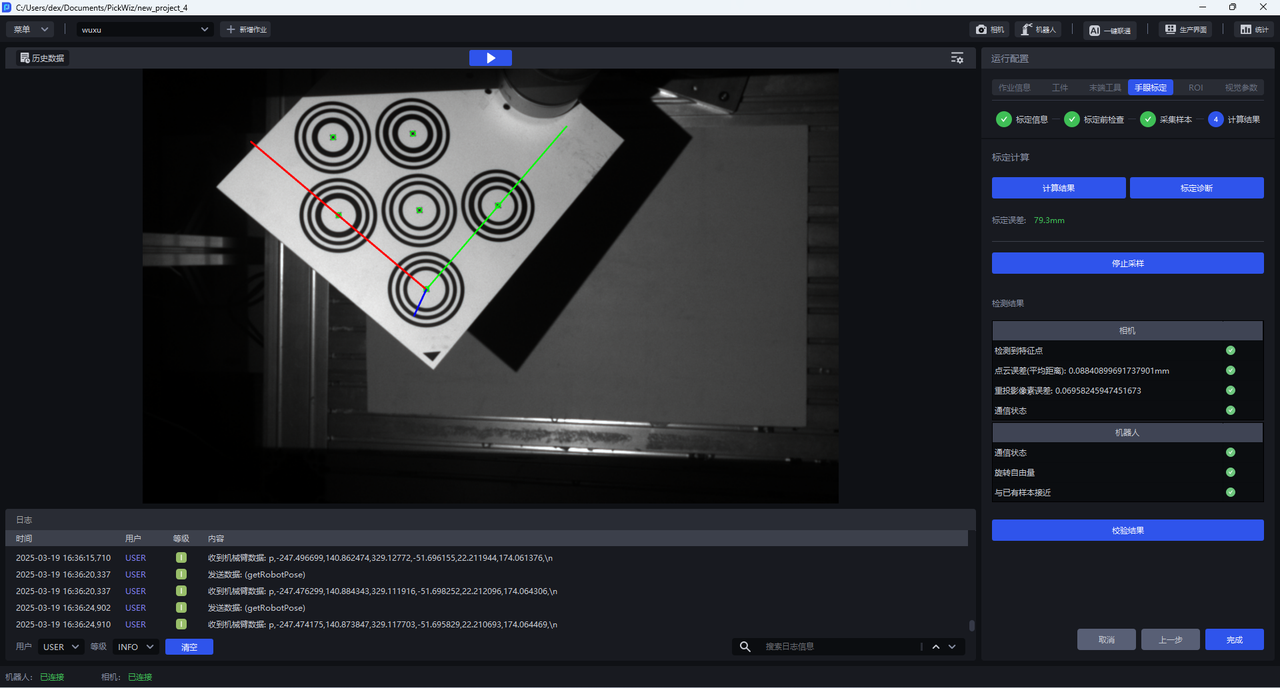Expand the USER filter dropdown
Image resolution: width=1280 pixels, height=688 pixels.
point(61,647)
